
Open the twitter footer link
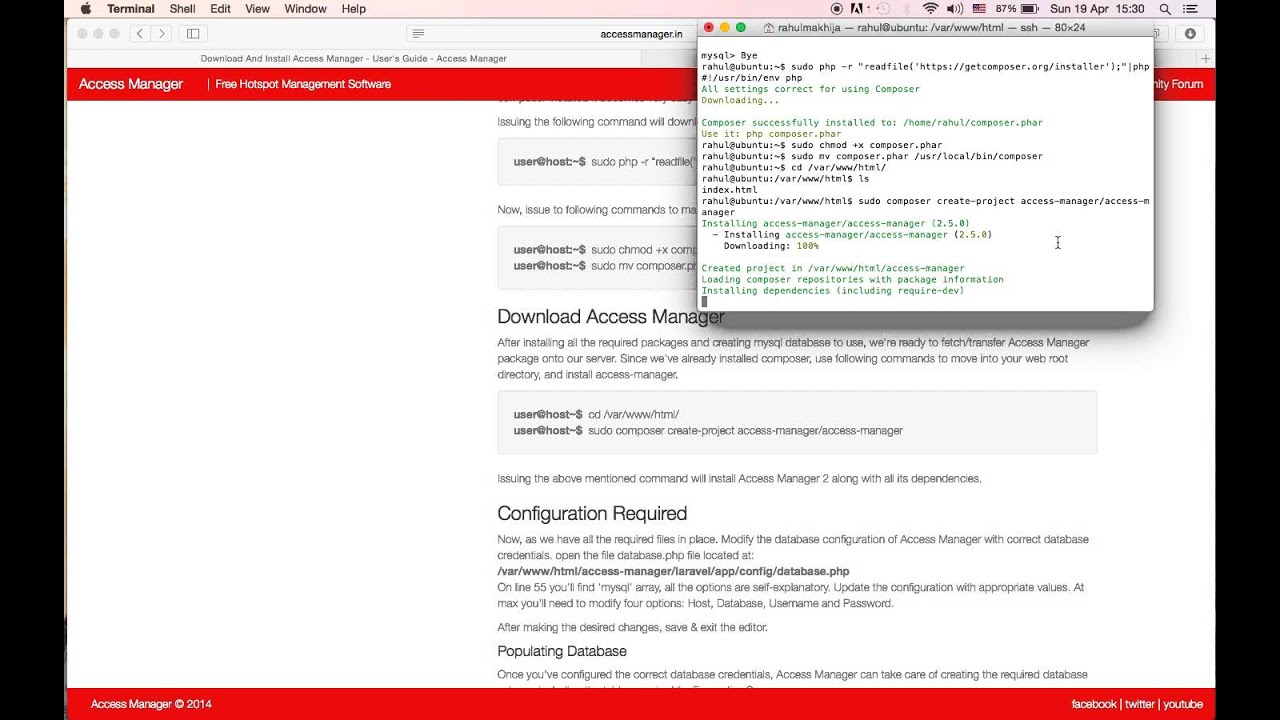coord(1139,704)
